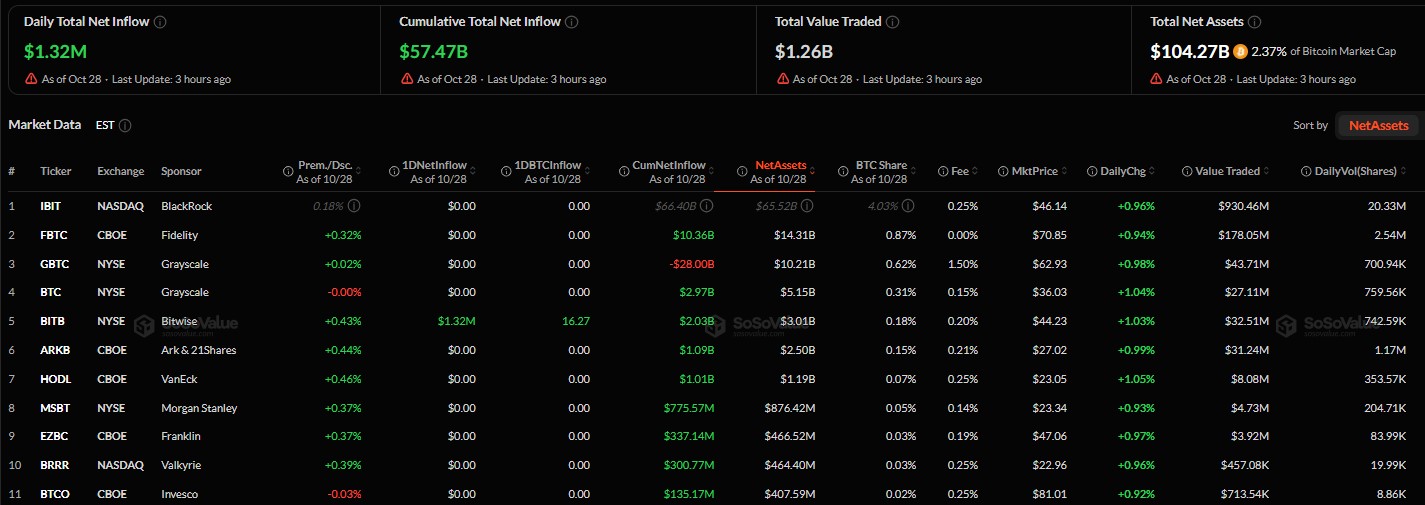This screenshot has height=505, width=1425.
Task: Click the MktPrice header label
Action: 1034,171
